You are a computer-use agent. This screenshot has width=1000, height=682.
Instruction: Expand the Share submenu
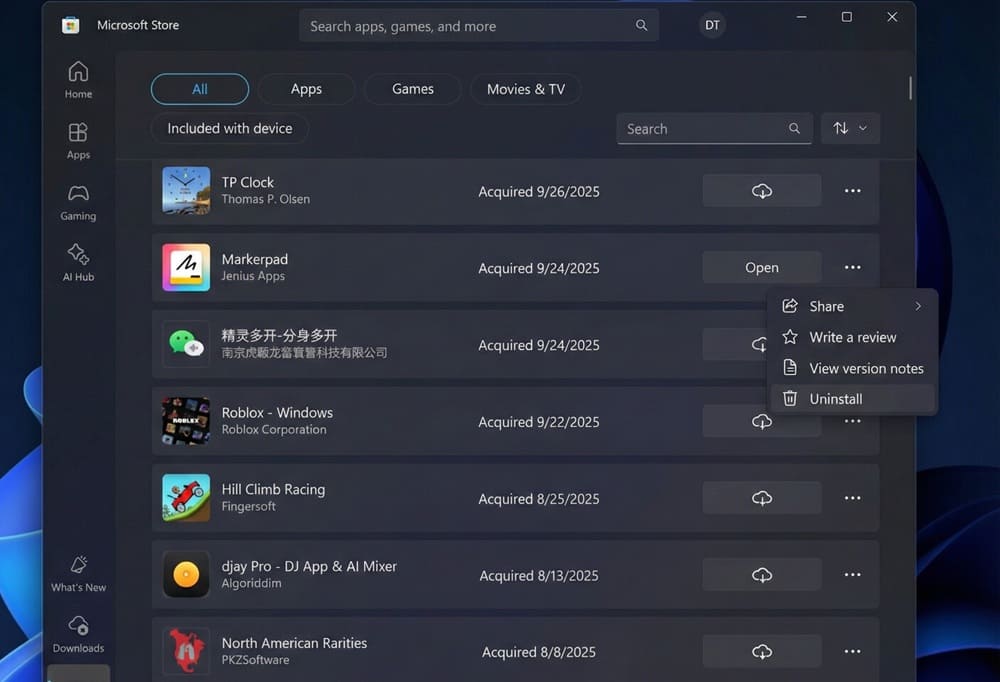click(853, 306)
